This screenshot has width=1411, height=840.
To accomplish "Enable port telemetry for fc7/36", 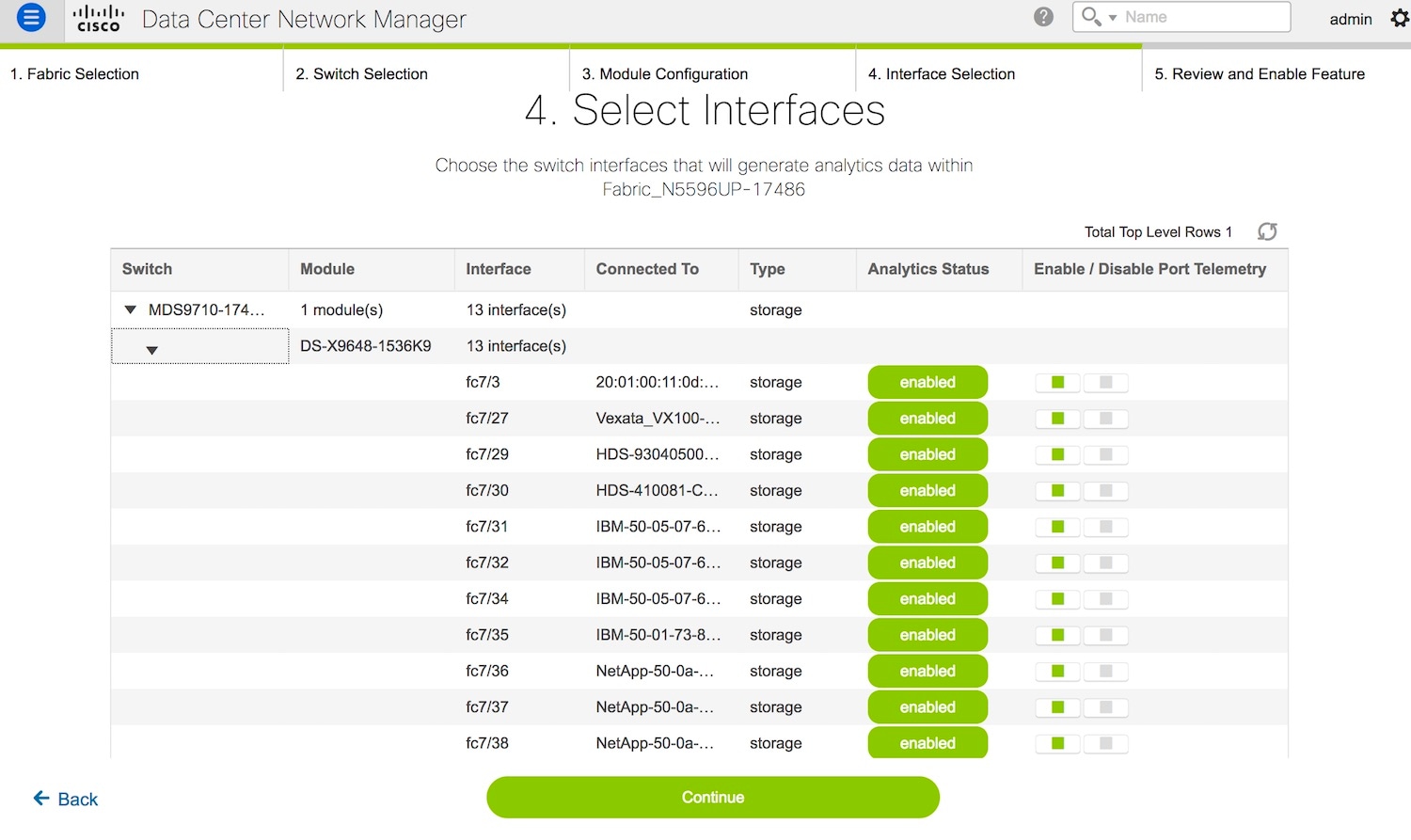I will pyautogui.click(x=1057, y=671).
